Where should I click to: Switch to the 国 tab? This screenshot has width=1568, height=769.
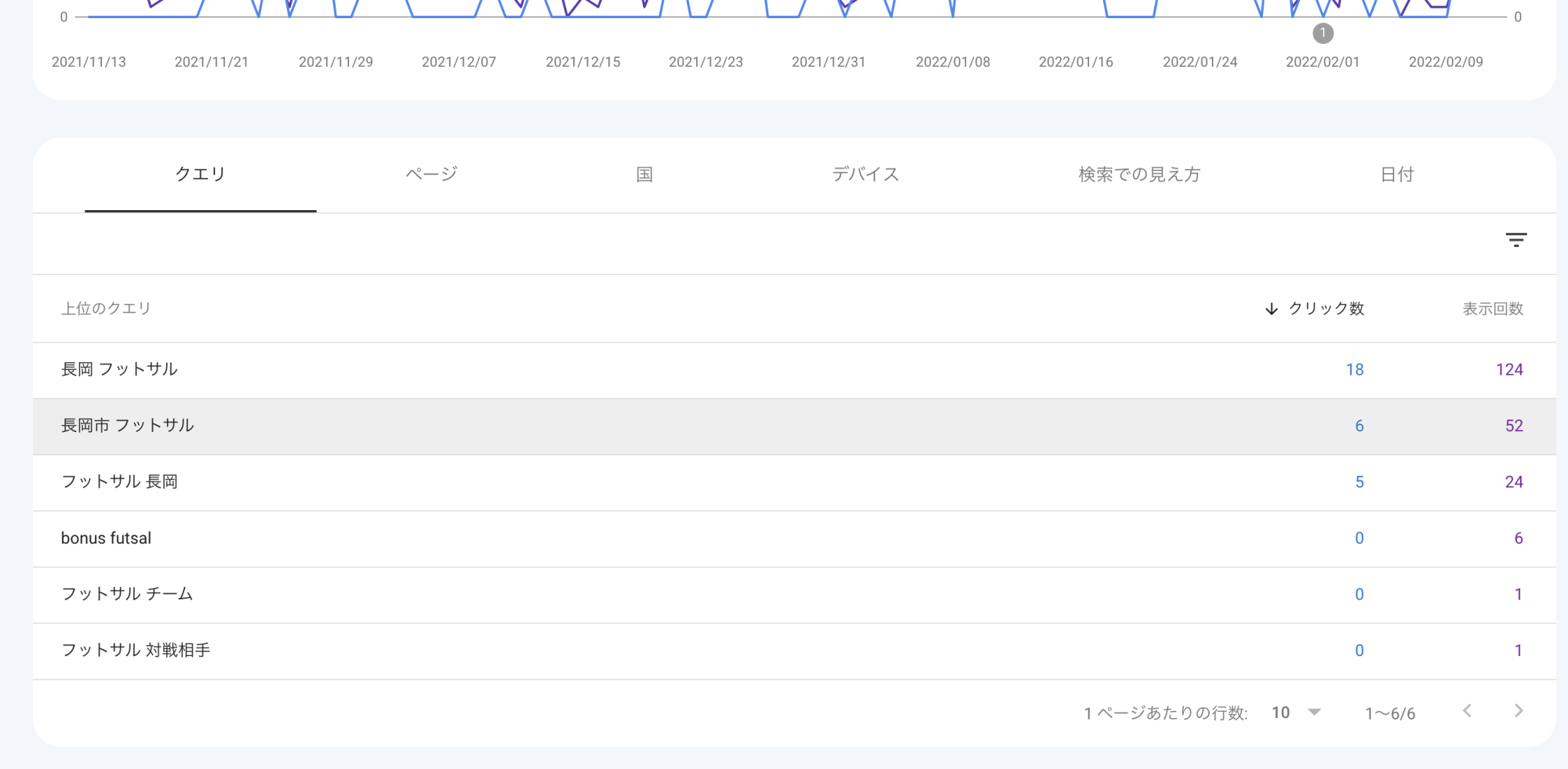[x=644, y=174]
